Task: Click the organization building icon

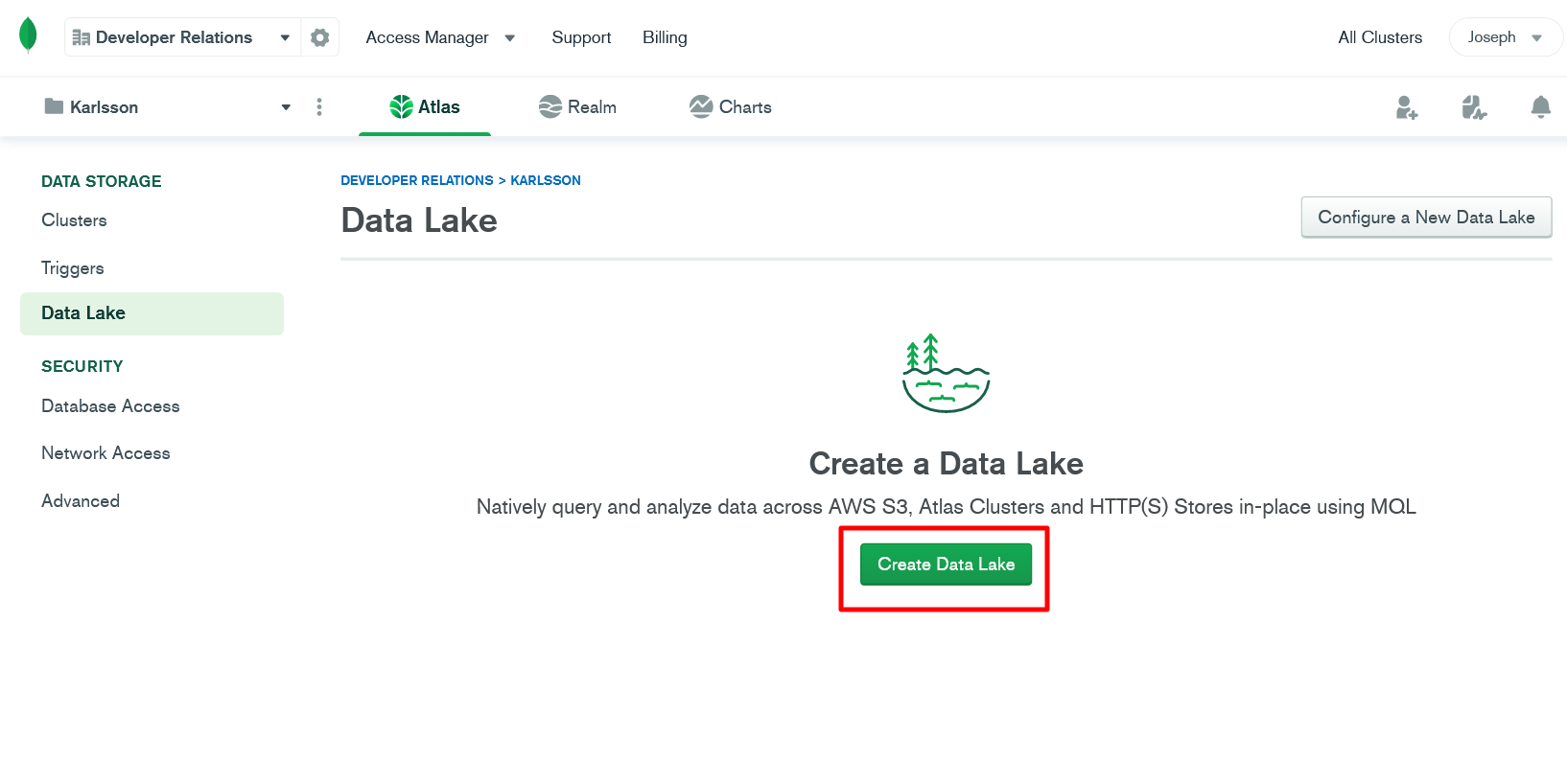Action: pos(82,37)
